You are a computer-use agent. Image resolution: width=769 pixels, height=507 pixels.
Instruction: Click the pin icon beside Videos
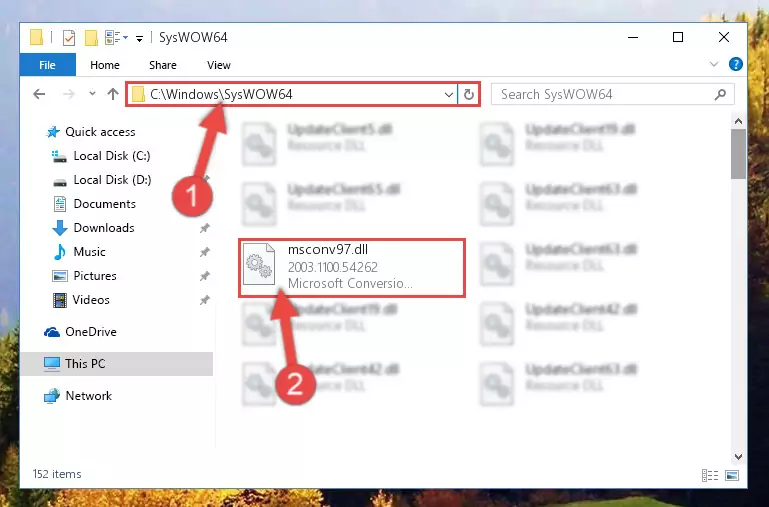click(205, 300)
